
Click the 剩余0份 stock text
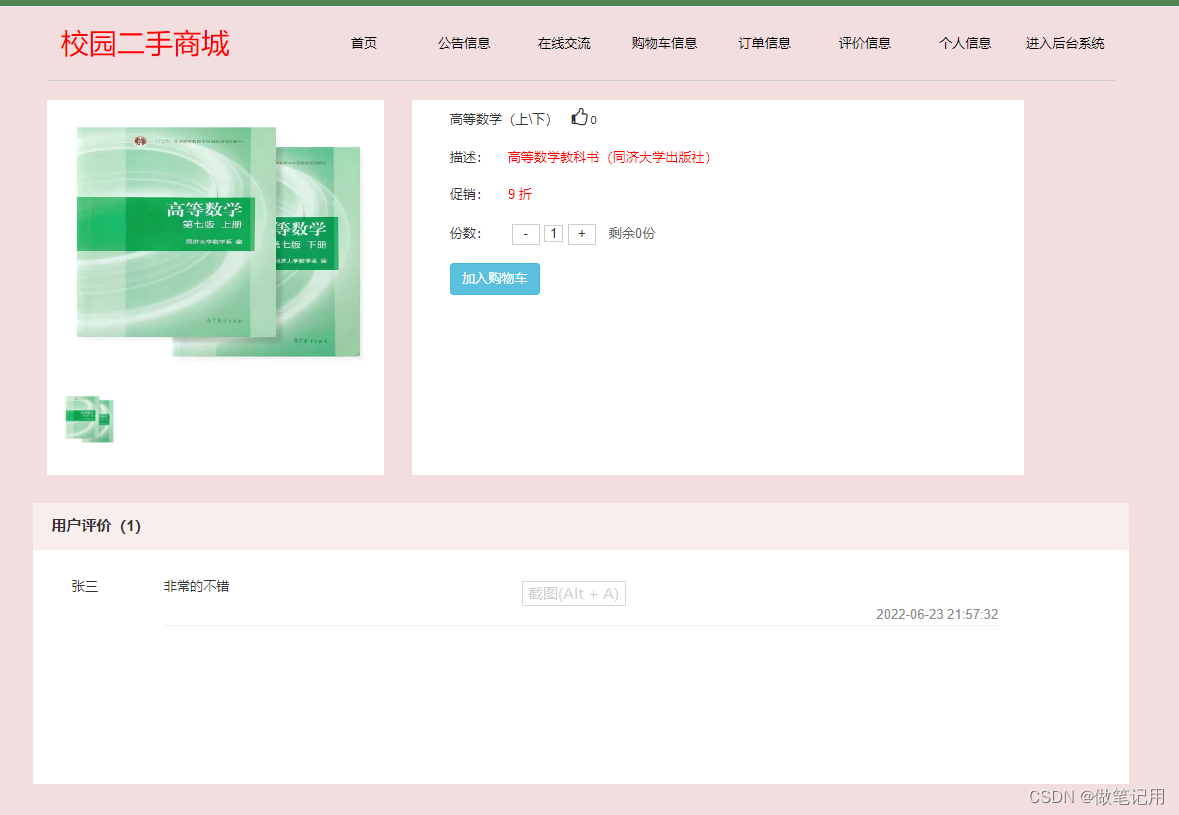(x=632, y=233)
